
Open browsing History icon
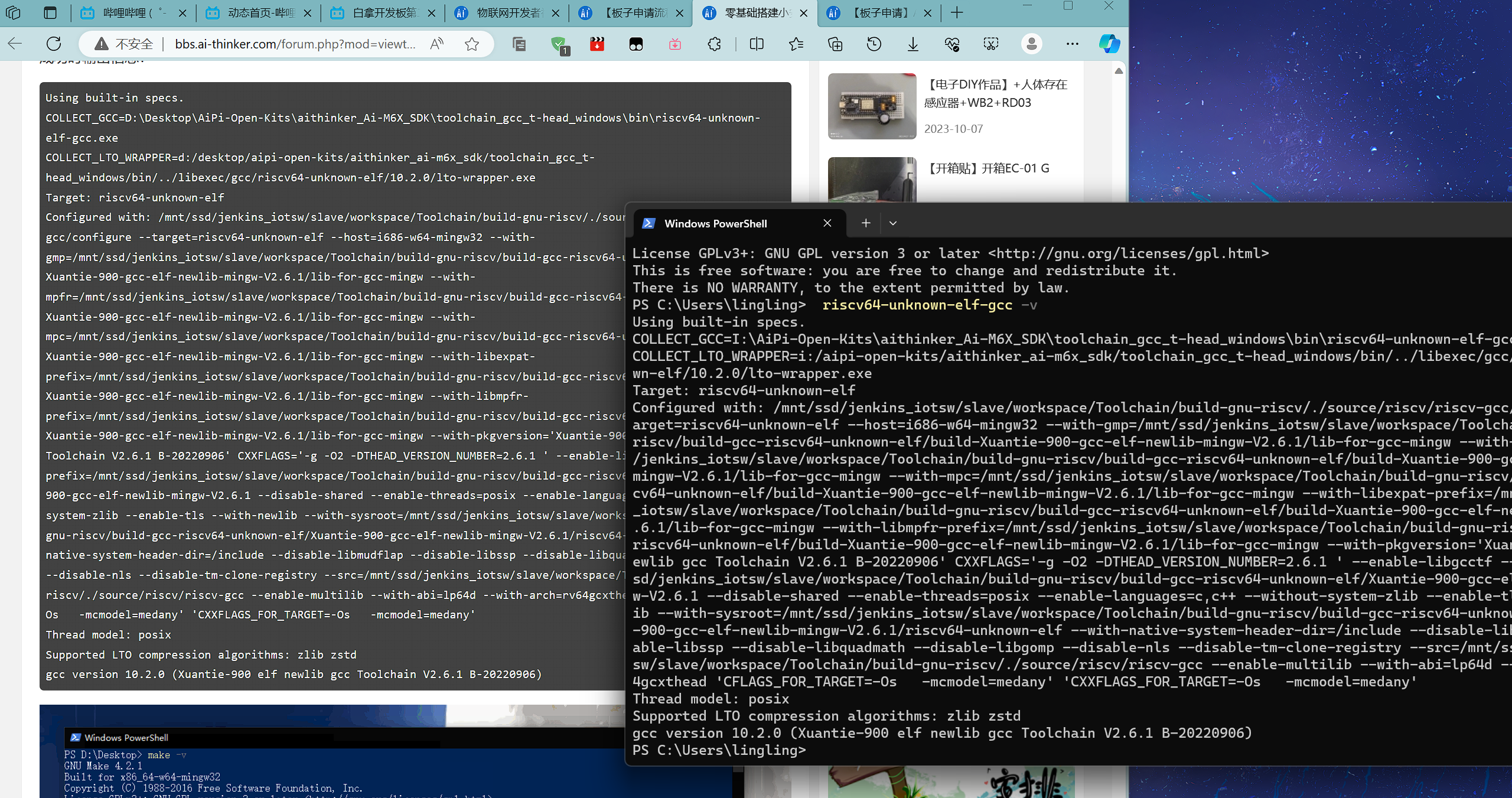[x=874, y=44]
